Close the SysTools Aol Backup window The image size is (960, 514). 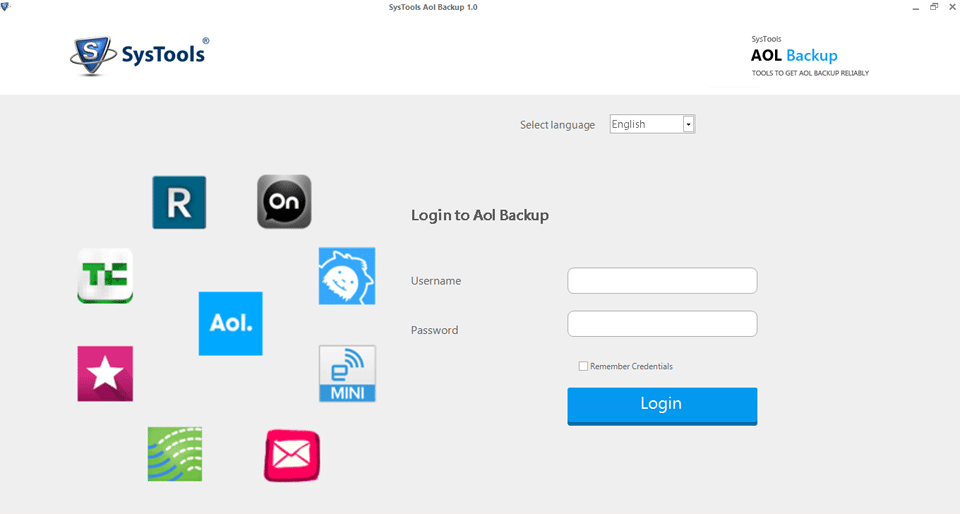(x=953, y=7)
